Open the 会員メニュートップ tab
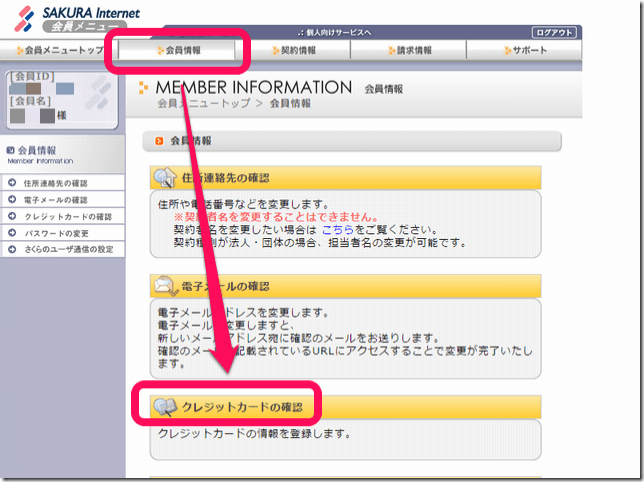 [x=59, y=50]
